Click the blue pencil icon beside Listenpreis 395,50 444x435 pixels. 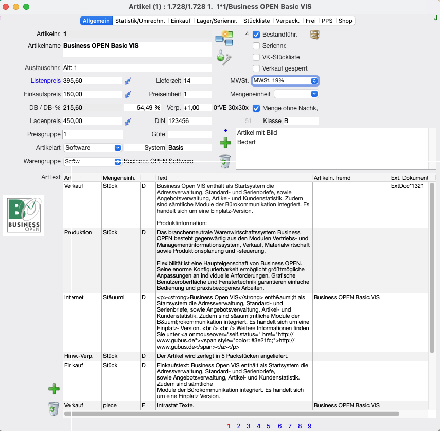tap(128, 81)
